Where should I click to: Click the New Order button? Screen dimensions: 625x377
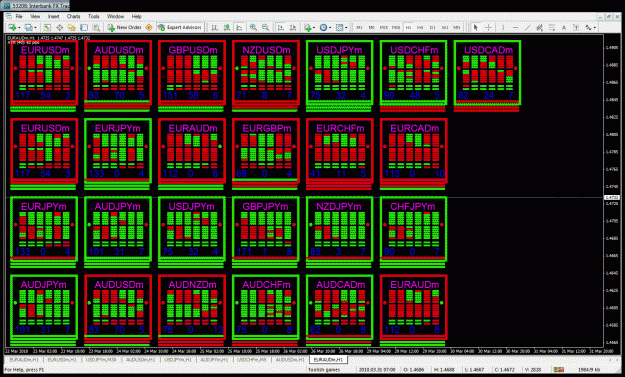point(124,27)
